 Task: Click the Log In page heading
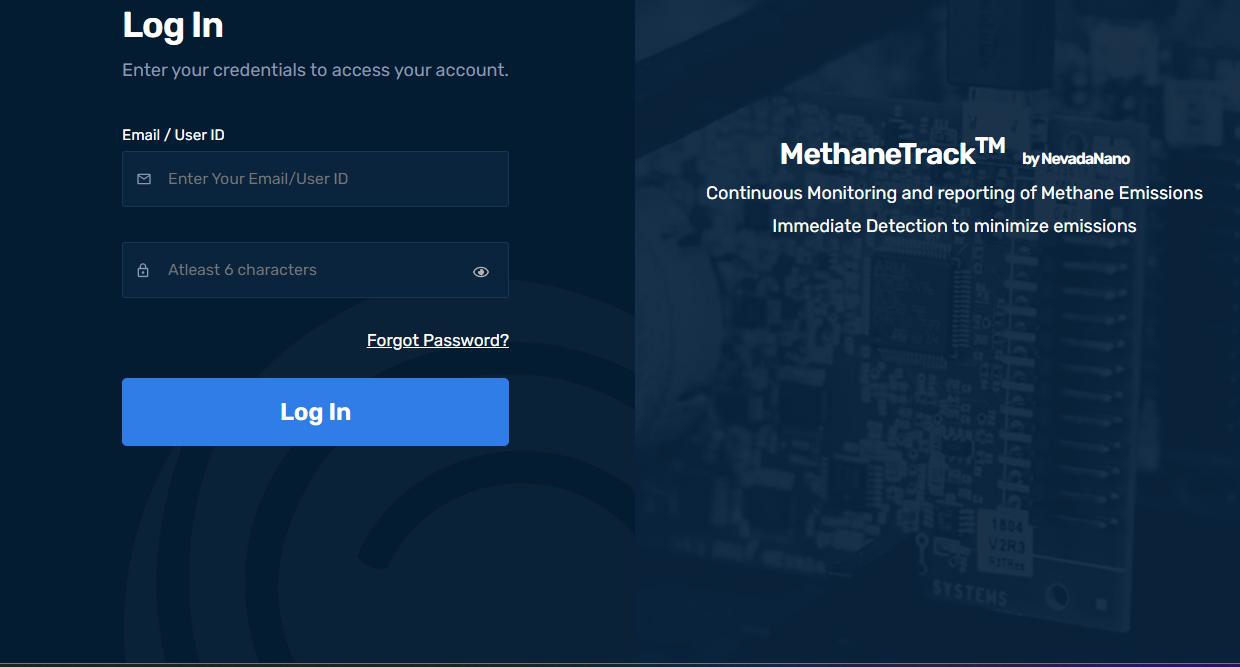pos(173,26)
